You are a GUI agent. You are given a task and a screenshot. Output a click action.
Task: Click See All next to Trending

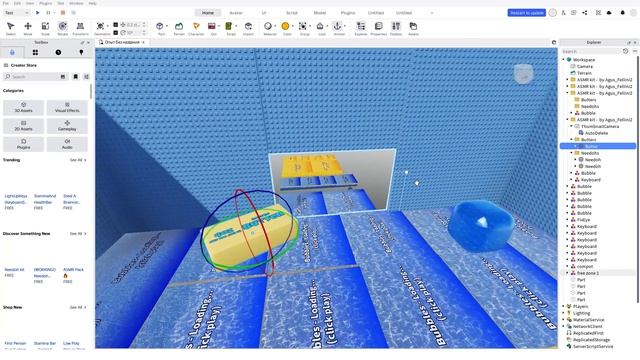(78, 160)
